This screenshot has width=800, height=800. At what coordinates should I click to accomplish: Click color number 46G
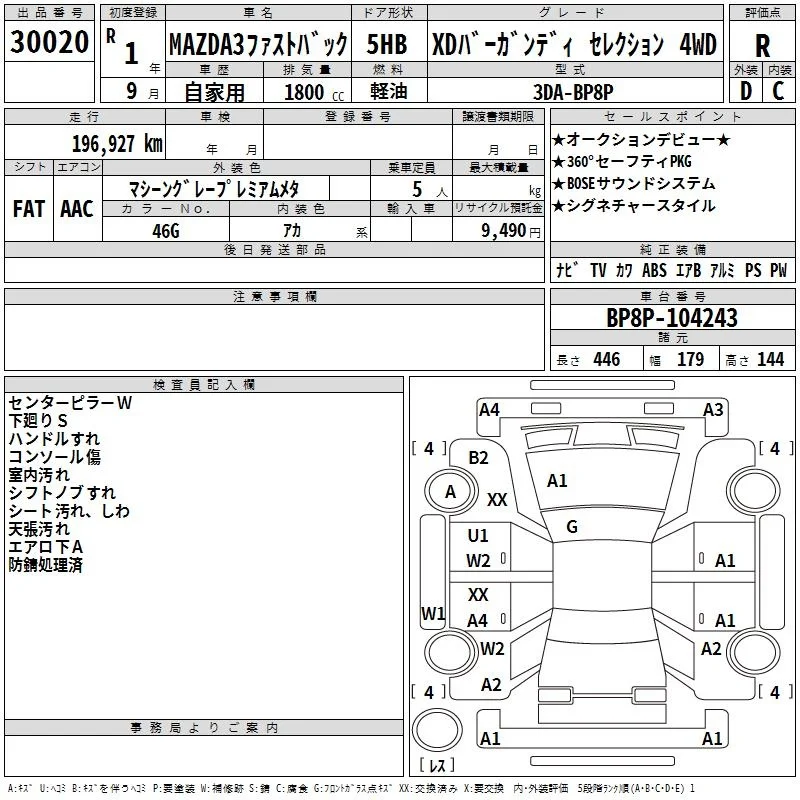[x=166, y=231]
